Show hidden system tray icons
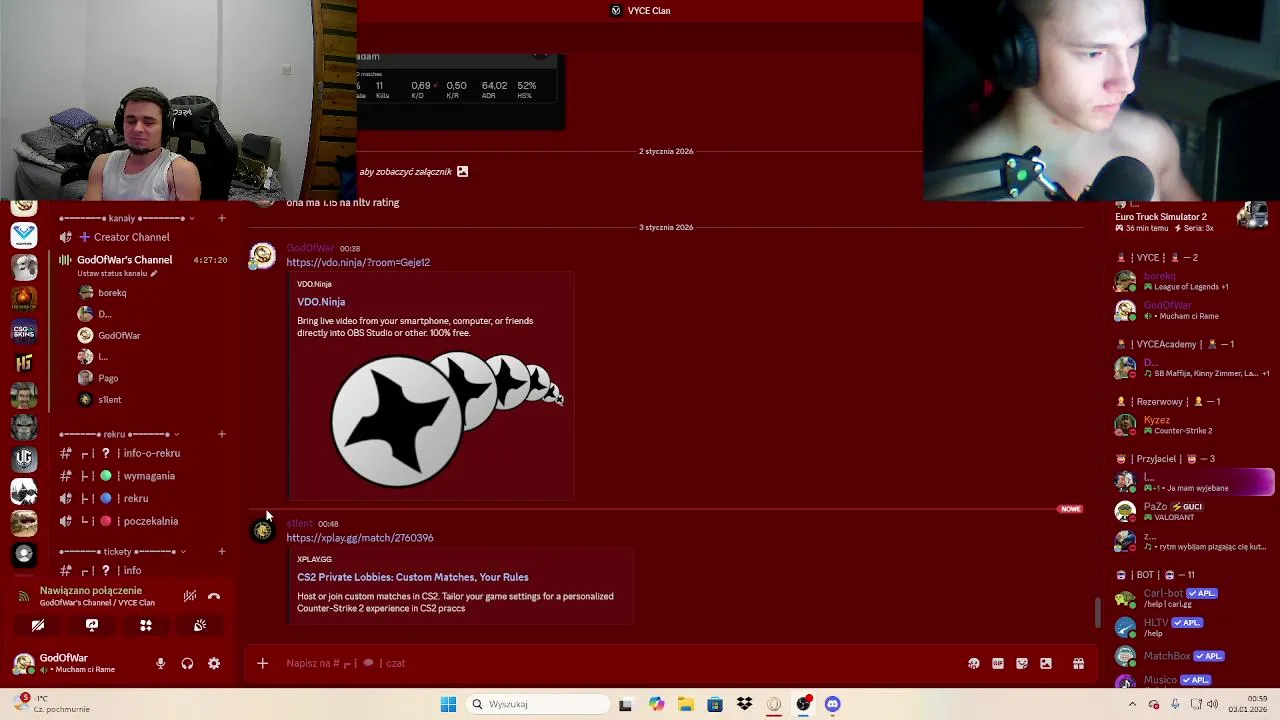Image resolution: width=1280 pixels, height=720 pixels. 1132,704
